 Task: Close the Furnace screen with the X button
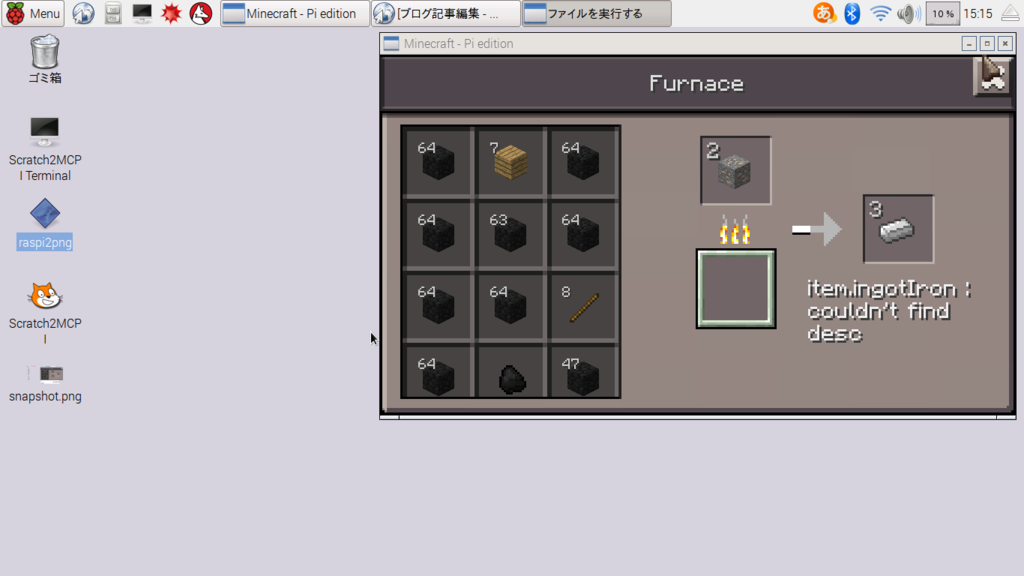pyautogui.click(x=992, y=76)
